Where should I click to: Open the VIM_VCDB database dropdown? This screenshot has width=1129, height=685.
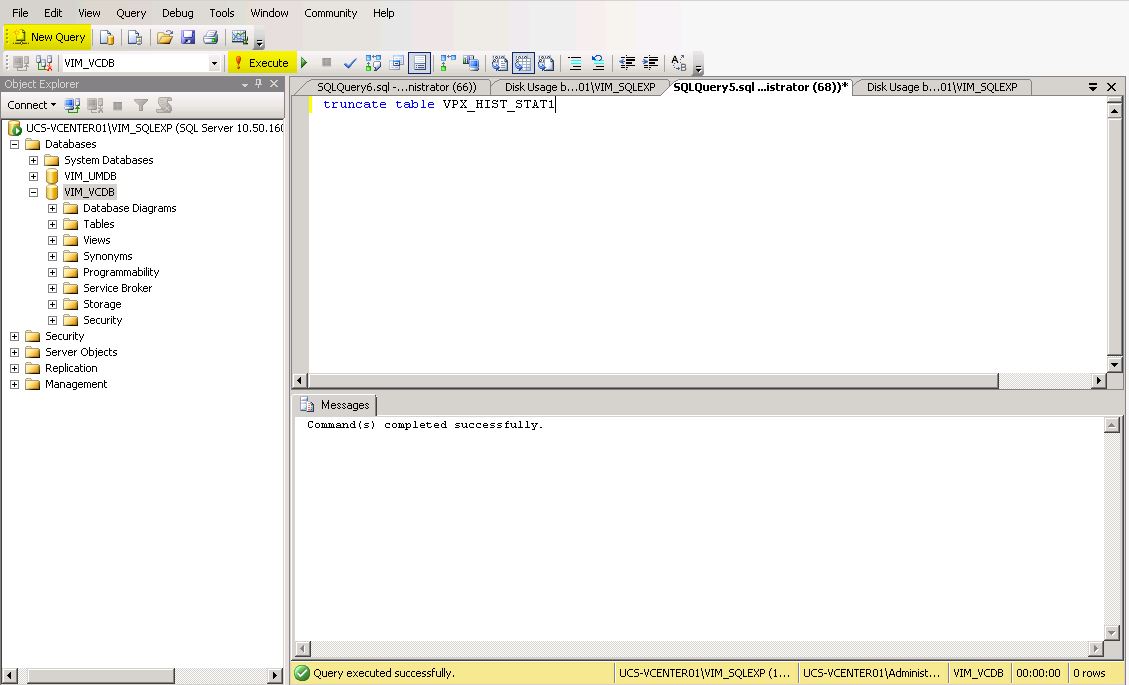214,63
